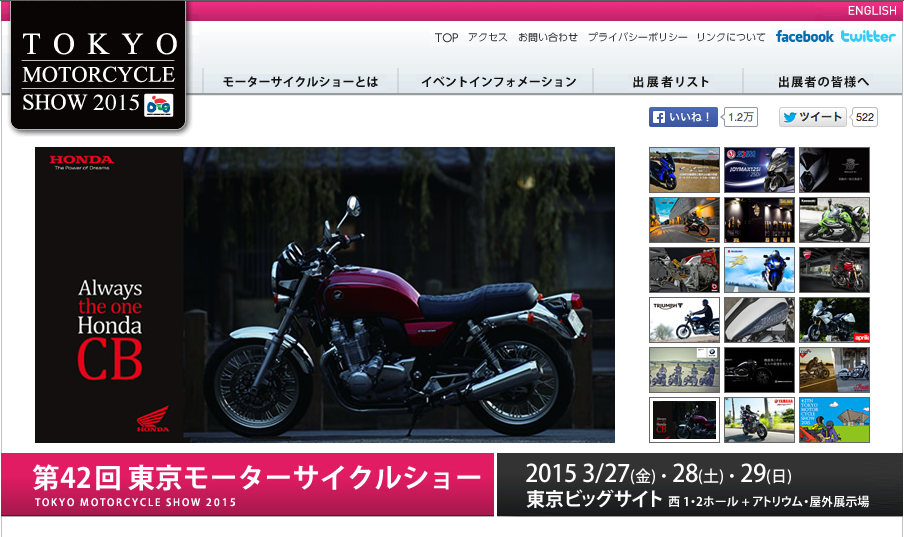Open the アクセス (access) link
The height and width of the screenshot is (537, 904).
488,37
